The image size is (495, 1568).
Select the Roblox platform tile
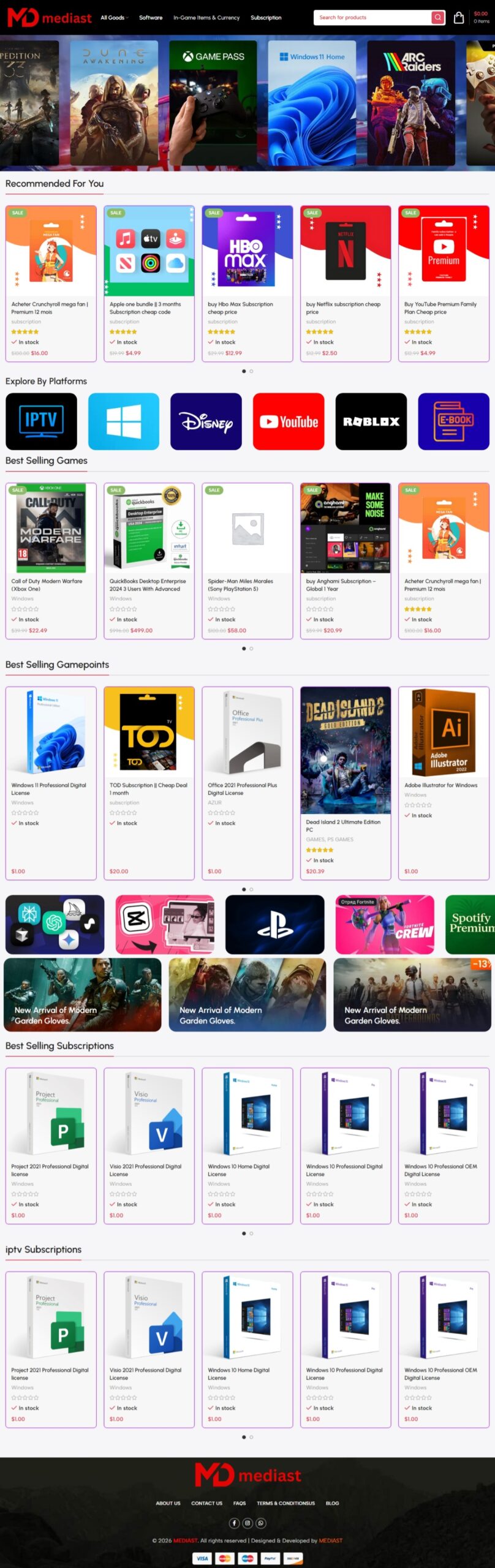click(x=371, y=421)
